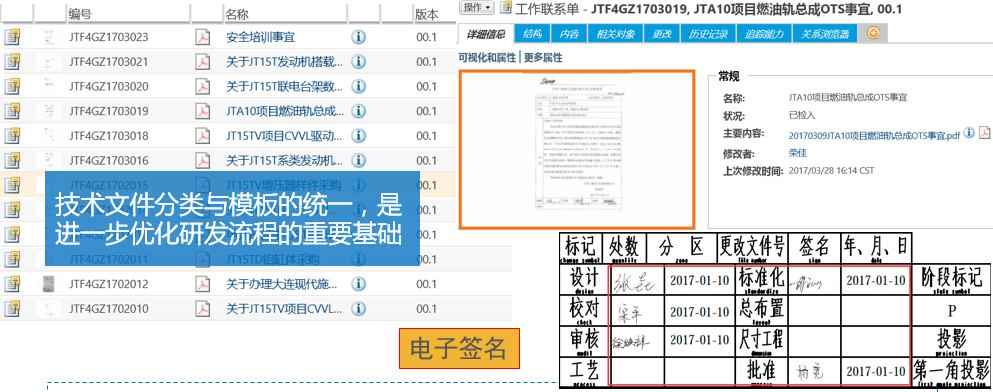
Task: Open 关于JT15T联电台架数... document link
Action: pyautogui.click(x=284, y=87)
